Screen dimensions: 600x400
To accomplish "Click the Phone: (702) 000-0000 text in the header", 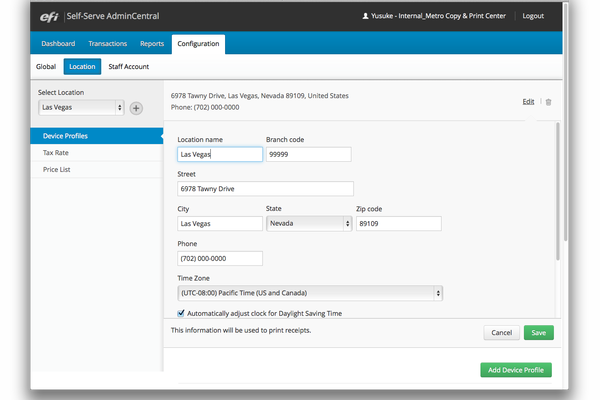I will point(205,107).
